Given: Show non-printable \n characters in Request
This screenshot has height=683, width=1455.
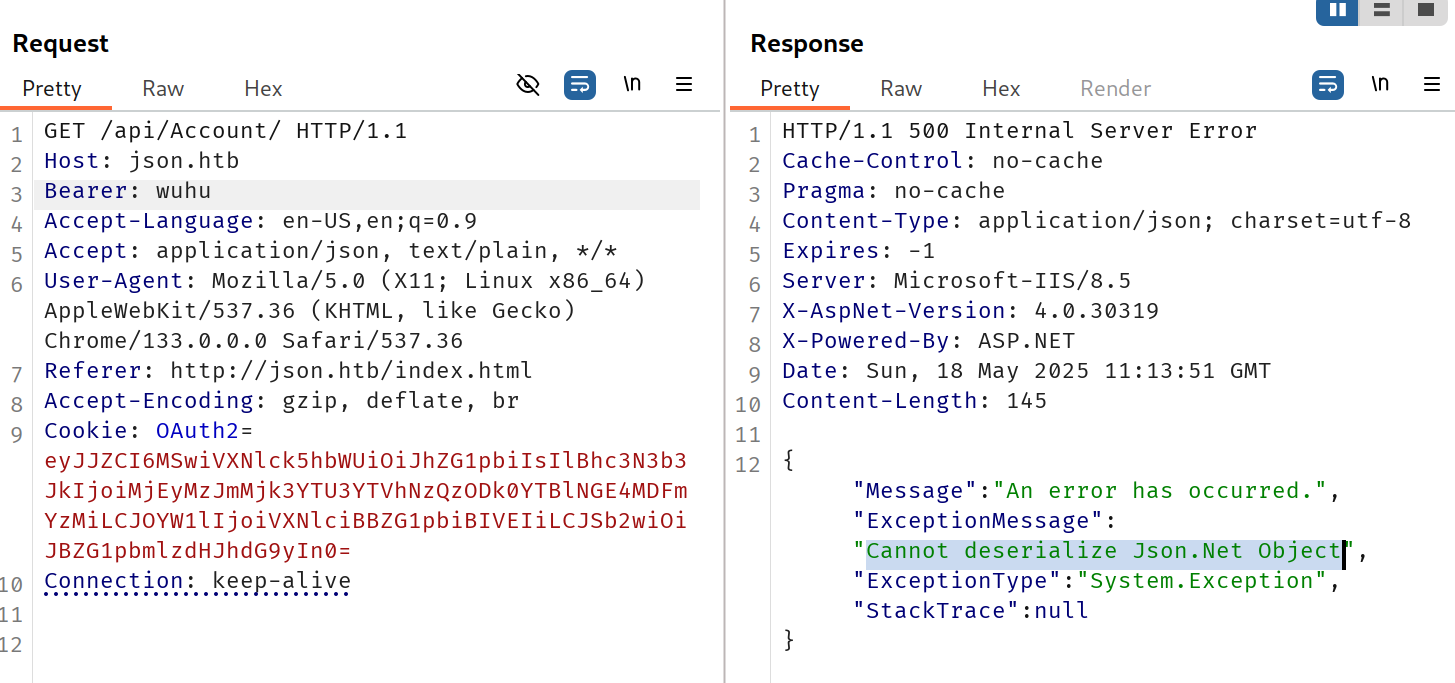Looking at the screenshot, I should 632,85.
